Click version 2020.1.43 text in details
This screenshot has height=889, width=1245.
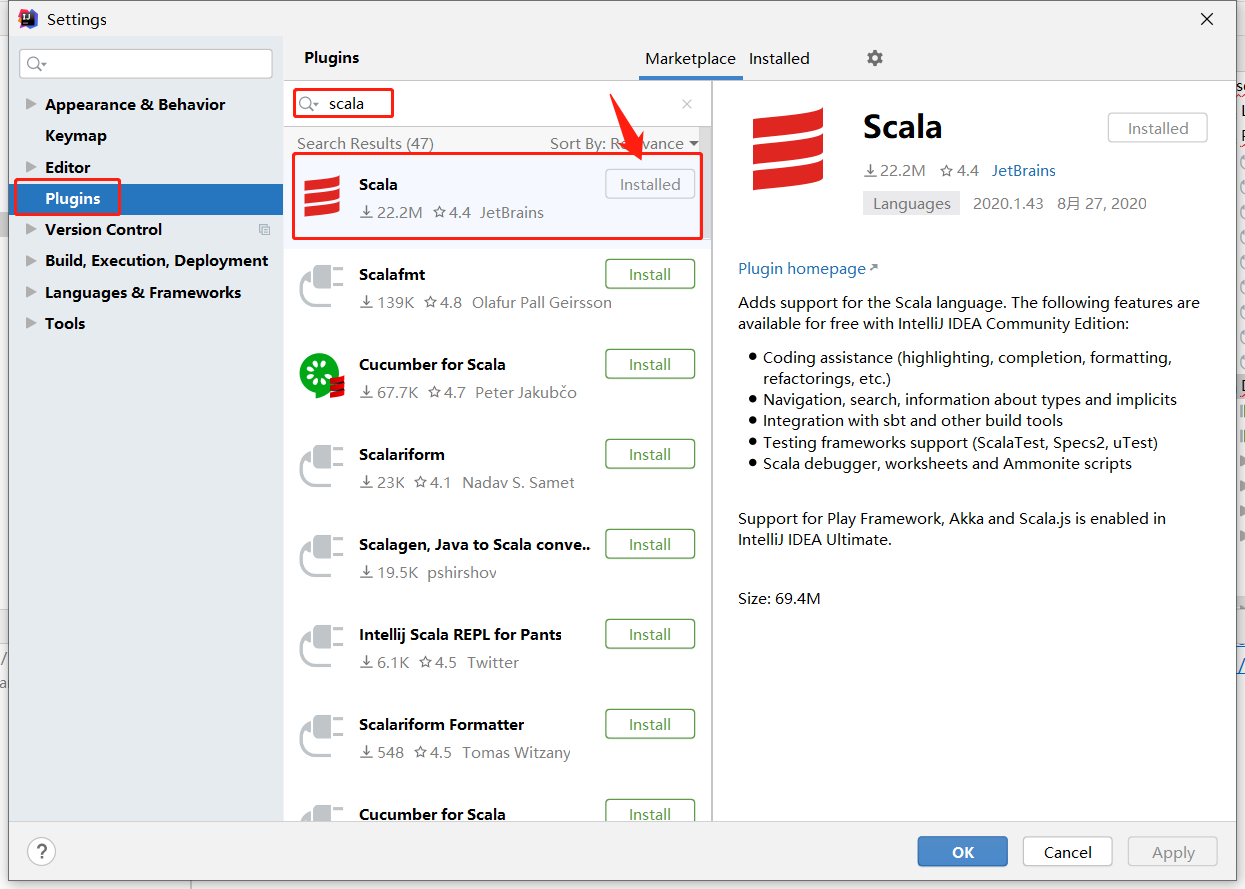pyautogui.click(x=1008, y=203)
